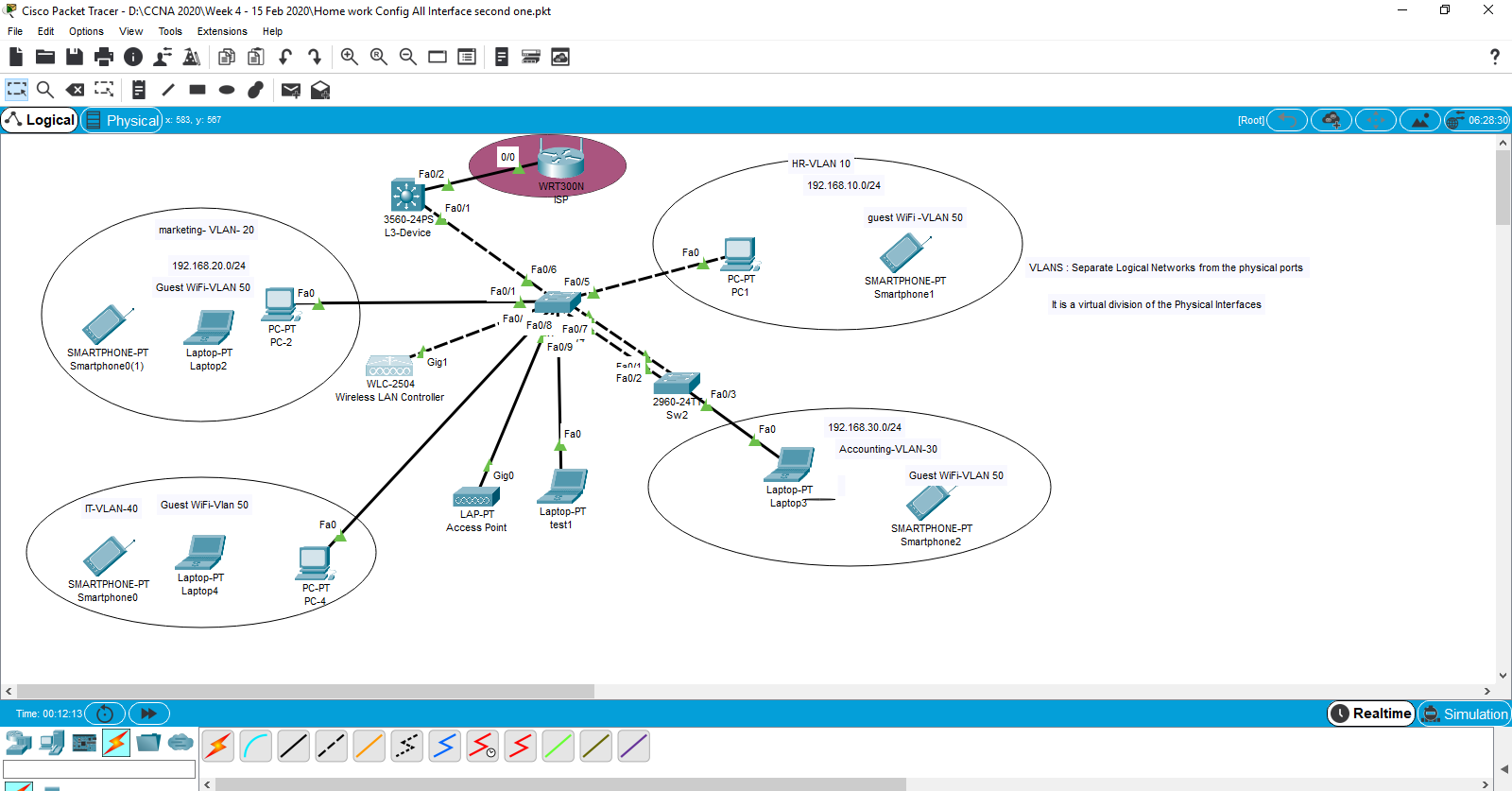This screenshot has height=791, width=1512.
Task: Pick the Draw Freeform tool
Action: coord(255,90)
